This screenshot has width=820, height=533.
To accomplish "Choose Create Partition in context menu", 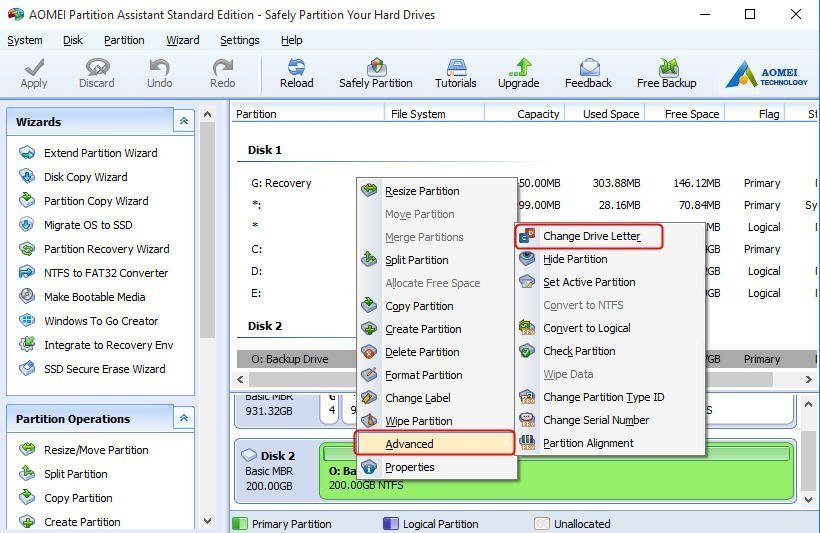I will 437,329.
